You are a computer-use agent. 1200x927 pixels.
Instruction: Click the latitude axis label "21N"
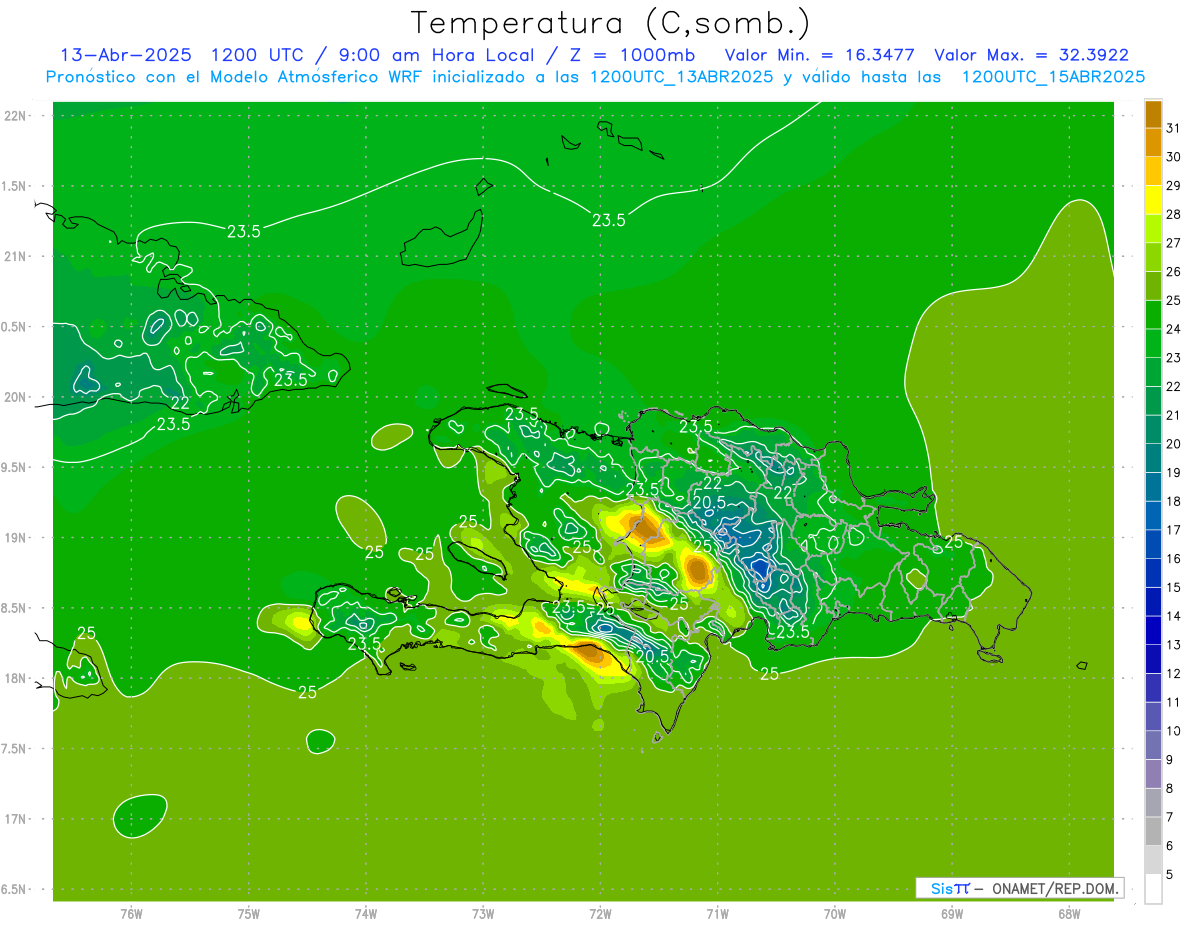pos(16,256)
